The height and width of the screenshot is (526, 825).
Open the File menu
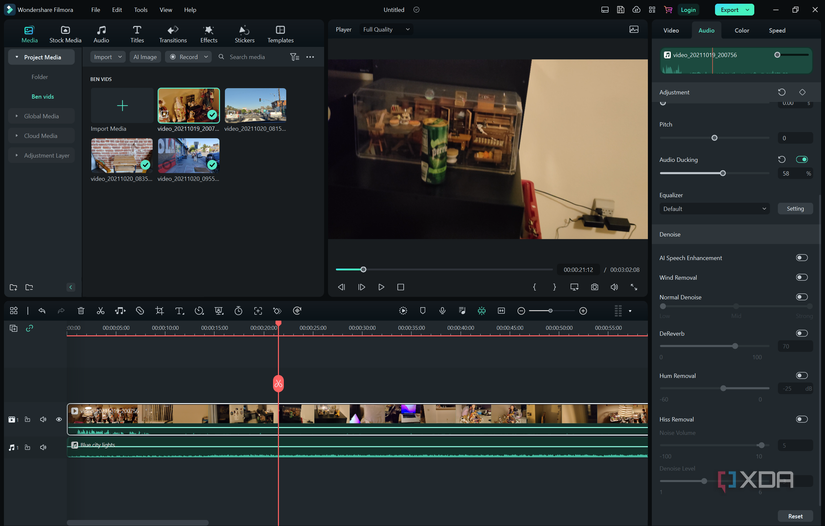click(95, 9)
